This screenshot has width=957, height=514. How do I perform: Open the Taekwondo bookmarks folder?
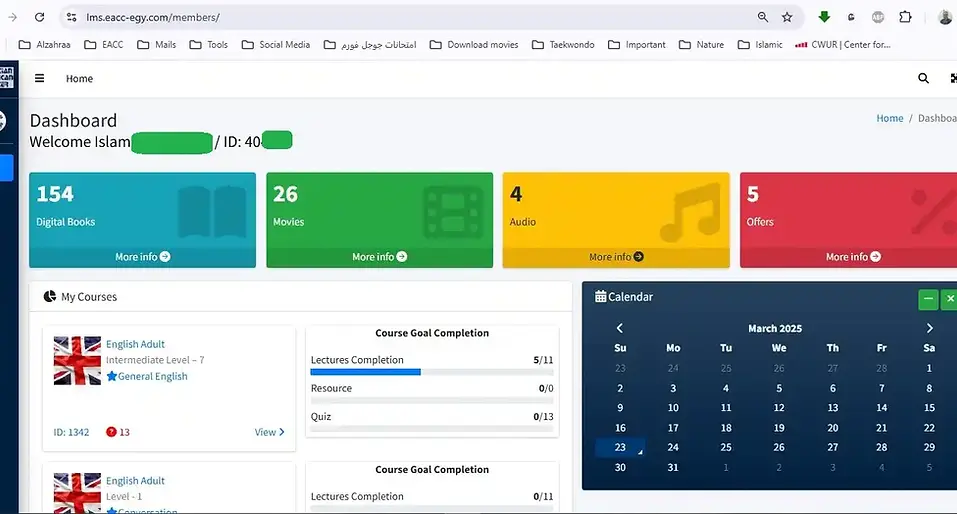pos(563,45)
